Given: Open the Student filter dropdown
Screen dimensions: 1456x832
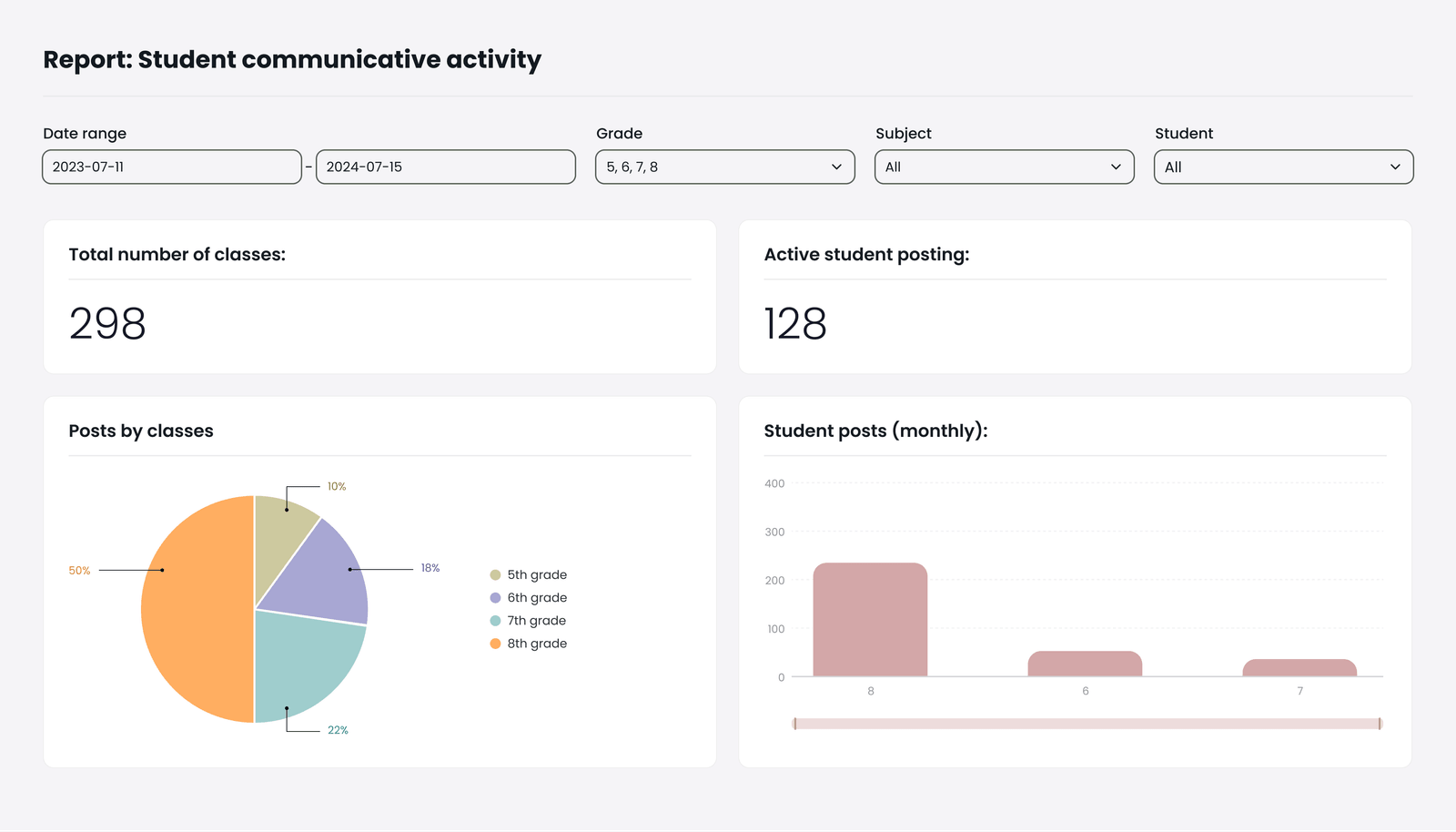Looking at the screenshot, I should click(x=1283, y=167).
